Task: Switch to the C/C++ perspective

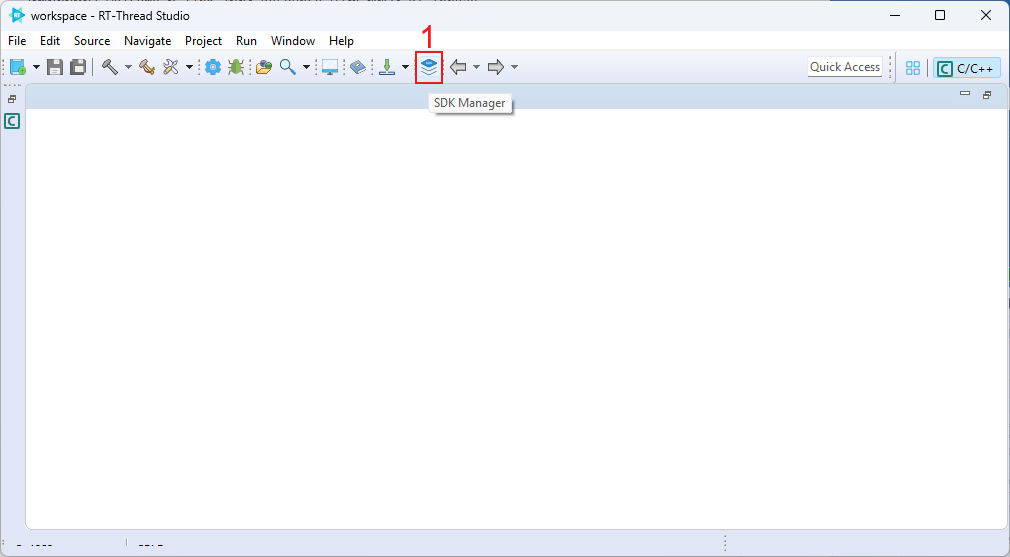Action: 967,68
